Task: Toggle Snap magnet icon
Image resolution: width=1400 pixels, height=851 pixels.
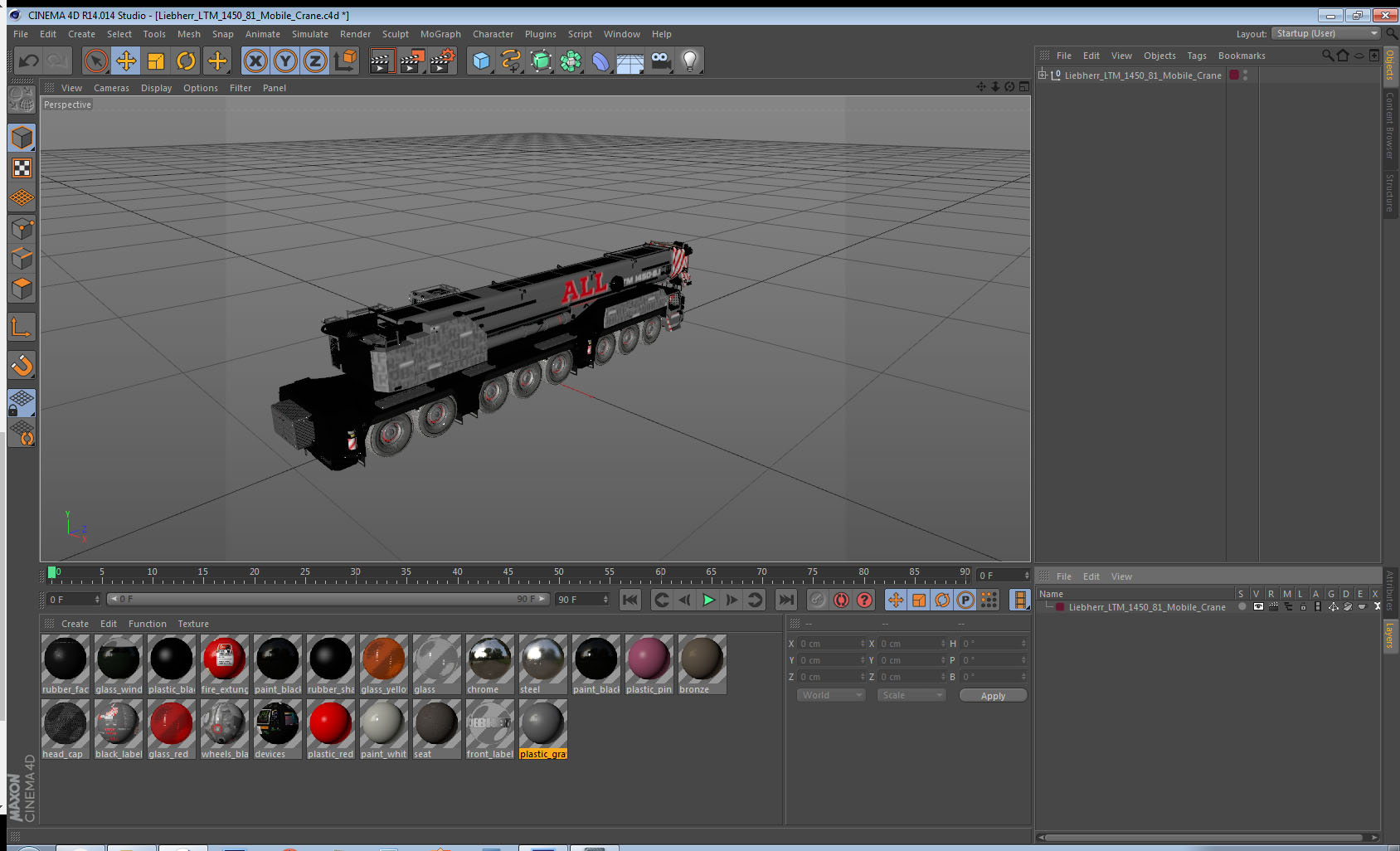Action: tap(22, 365)
